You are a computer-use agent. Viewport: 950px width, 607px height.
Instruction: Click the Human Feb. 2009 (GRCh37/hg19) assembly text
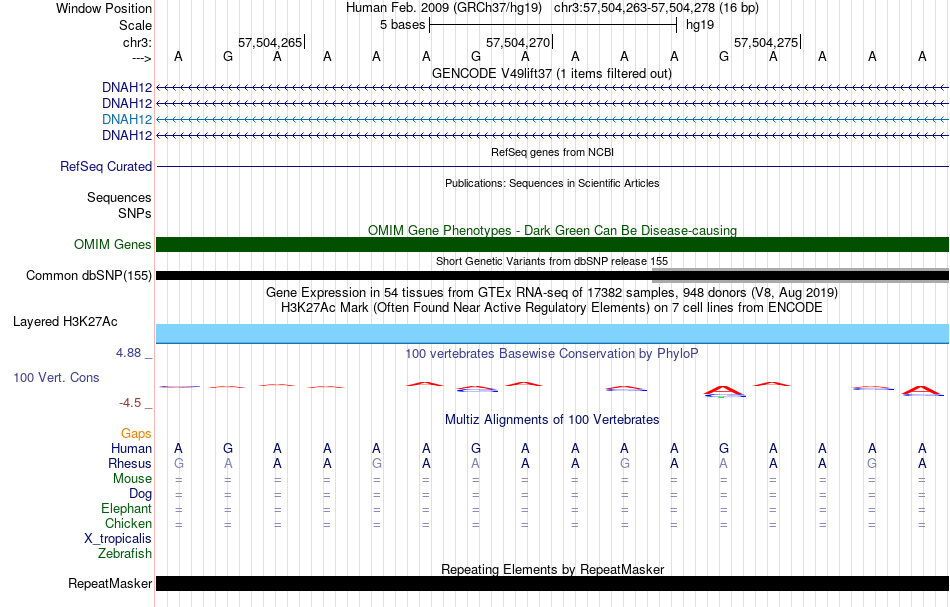click(445, 8)
